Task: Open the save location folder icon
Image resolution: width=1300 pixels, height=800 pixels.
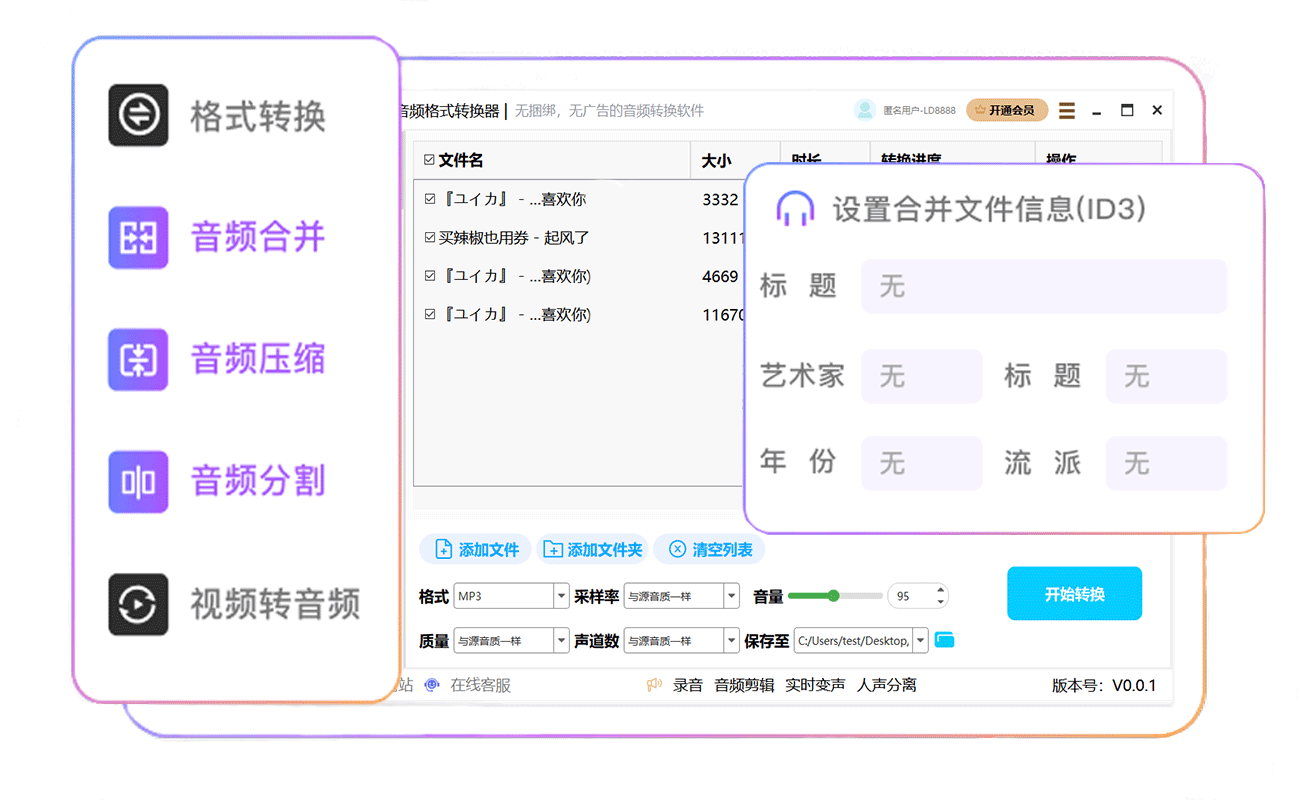Action: click(x=945, y=640)
